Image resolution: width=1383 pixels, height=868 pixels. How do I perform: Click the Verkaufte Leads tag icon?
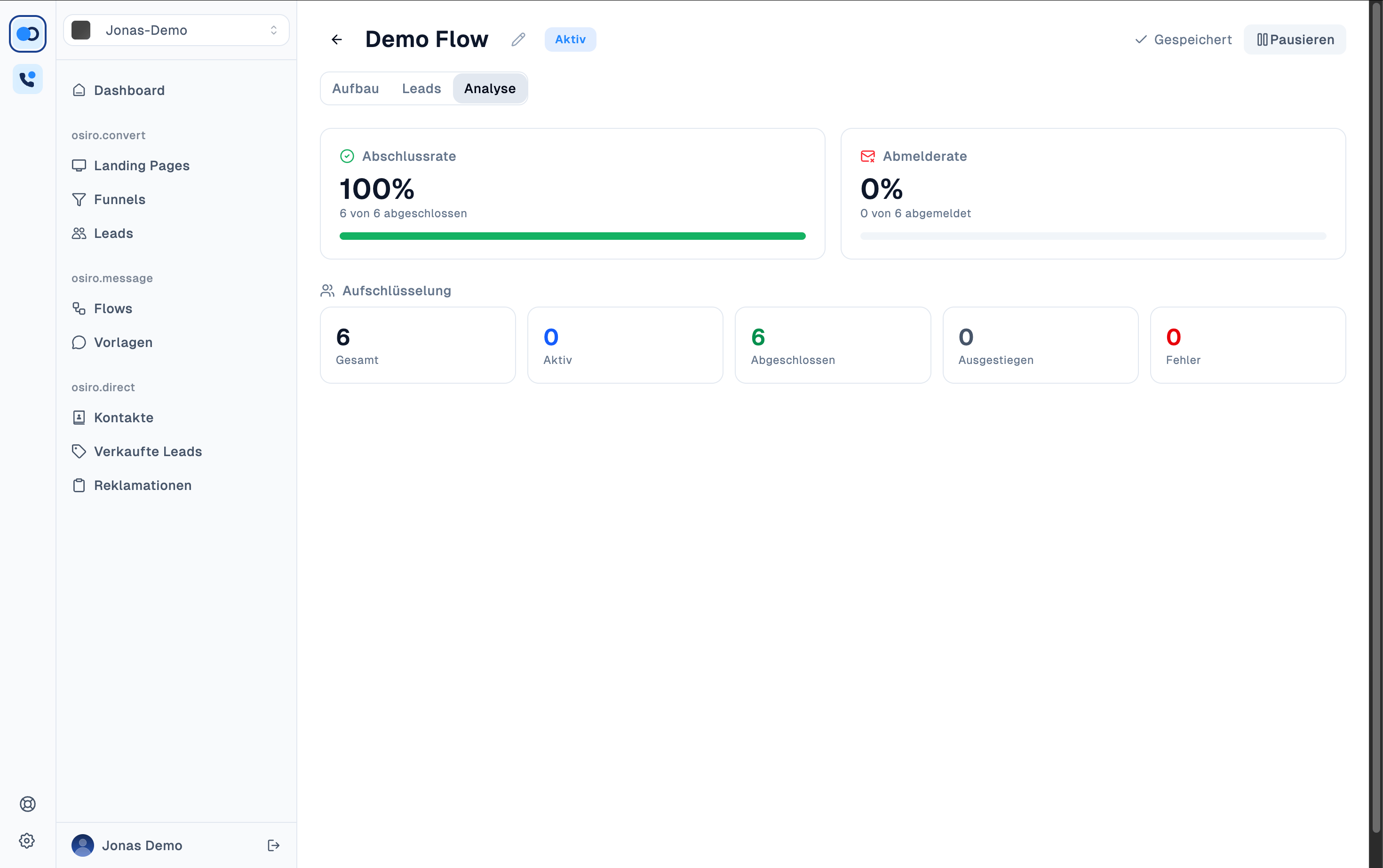point(79,451)
